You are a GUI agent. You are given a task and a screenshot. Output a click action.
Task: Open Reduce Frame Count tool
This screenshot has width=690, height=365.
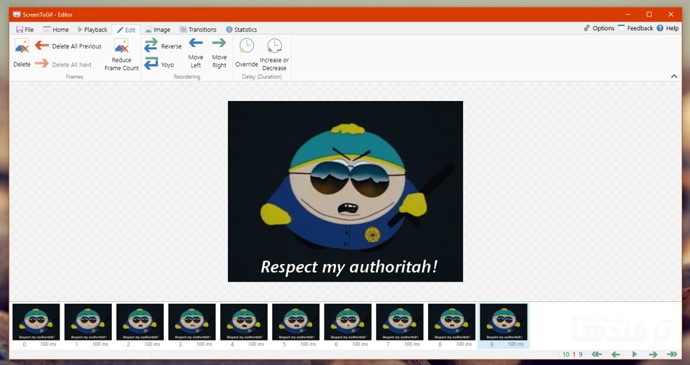pyautogui.click(x=121, y=55)
